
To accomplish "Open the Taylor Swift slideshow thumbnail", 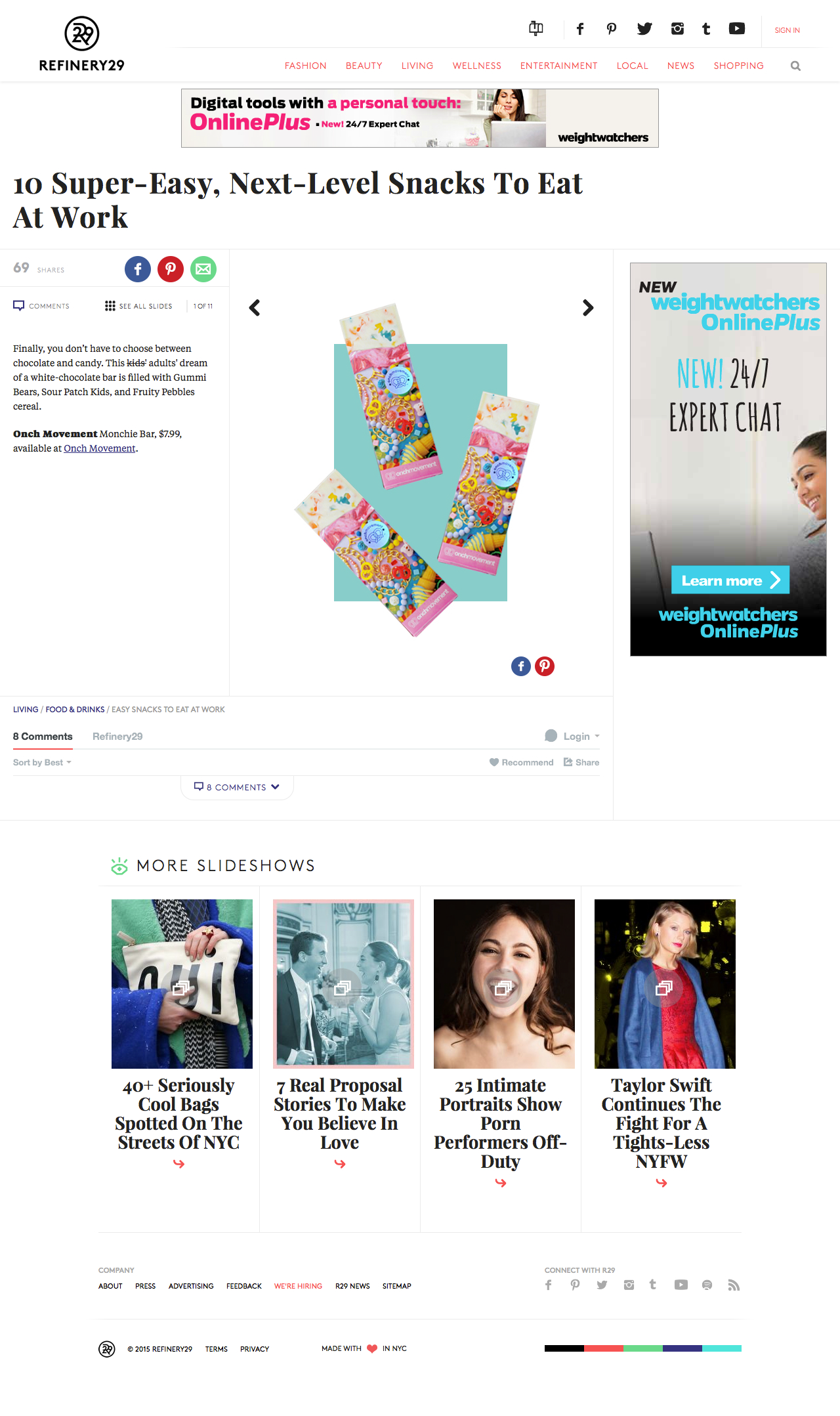I will 665,983.
